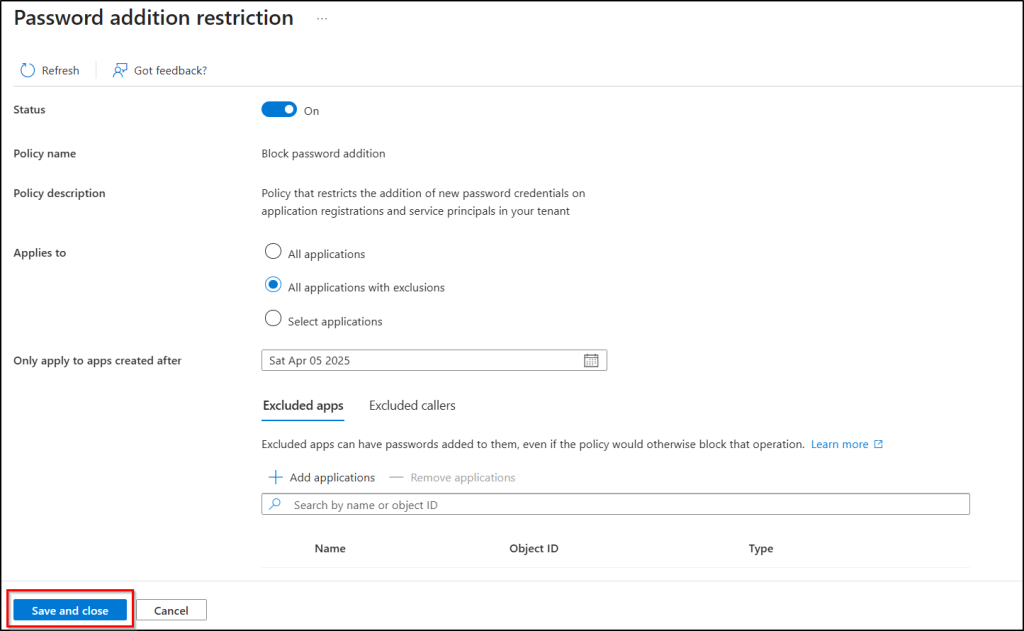Open the Excluded callers tab

click(412, 406)
